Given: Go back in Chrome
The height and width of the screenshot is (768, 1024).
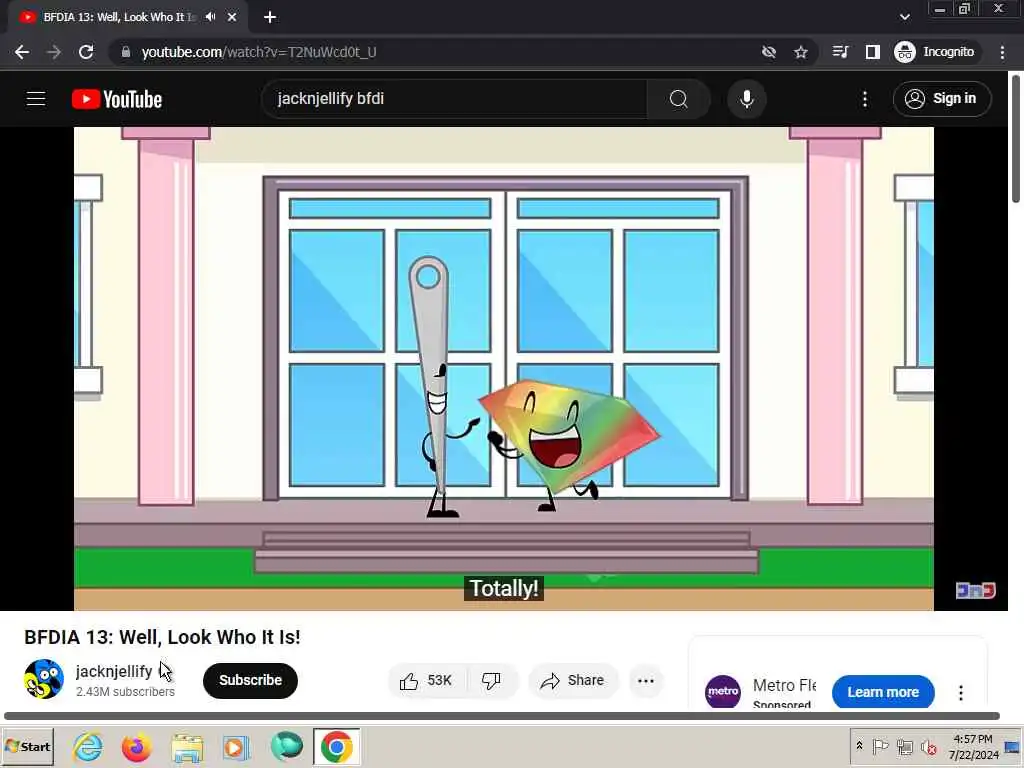Looking at the screenshot, I should 22,52.
